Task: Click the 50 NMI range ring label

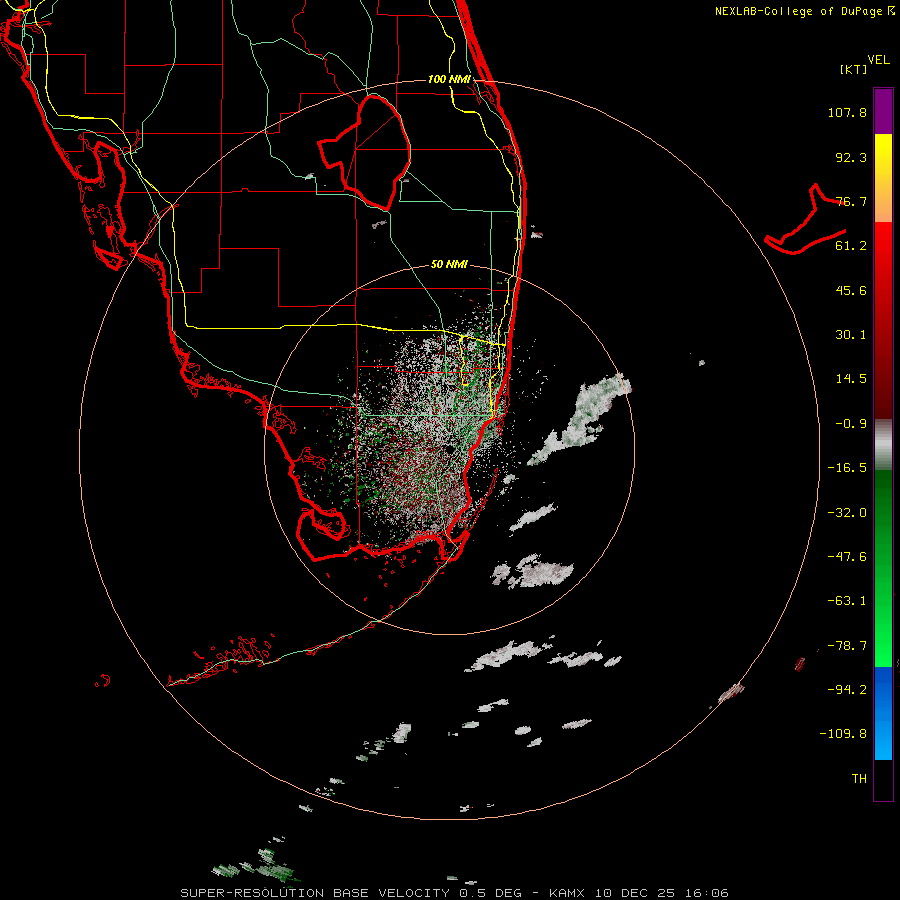Action: (x=449, y=265)
